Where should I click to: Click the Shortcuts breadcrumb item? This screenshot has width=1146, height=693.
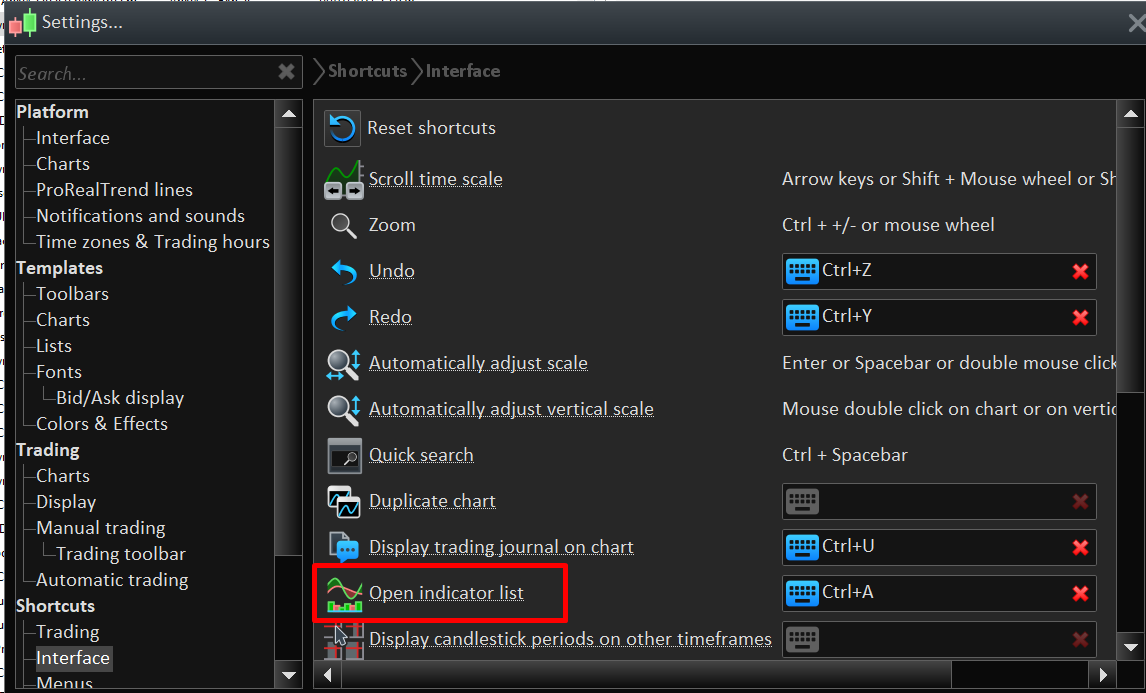click(x=367, y=71)
